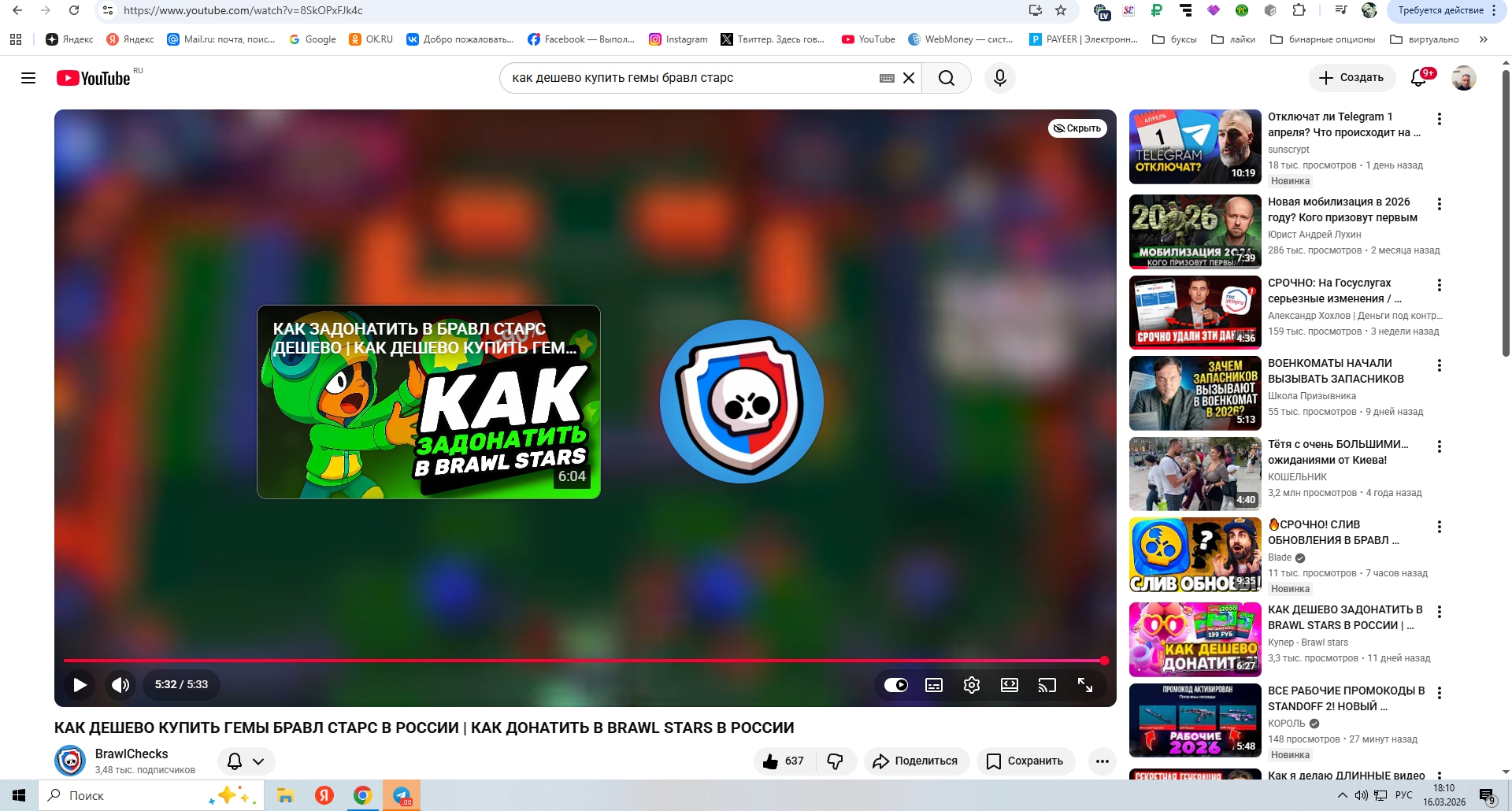Open options for Новая мобилизация video
The width and height of the screenshot is (1512, 811).
click(x=1440, y=204)
